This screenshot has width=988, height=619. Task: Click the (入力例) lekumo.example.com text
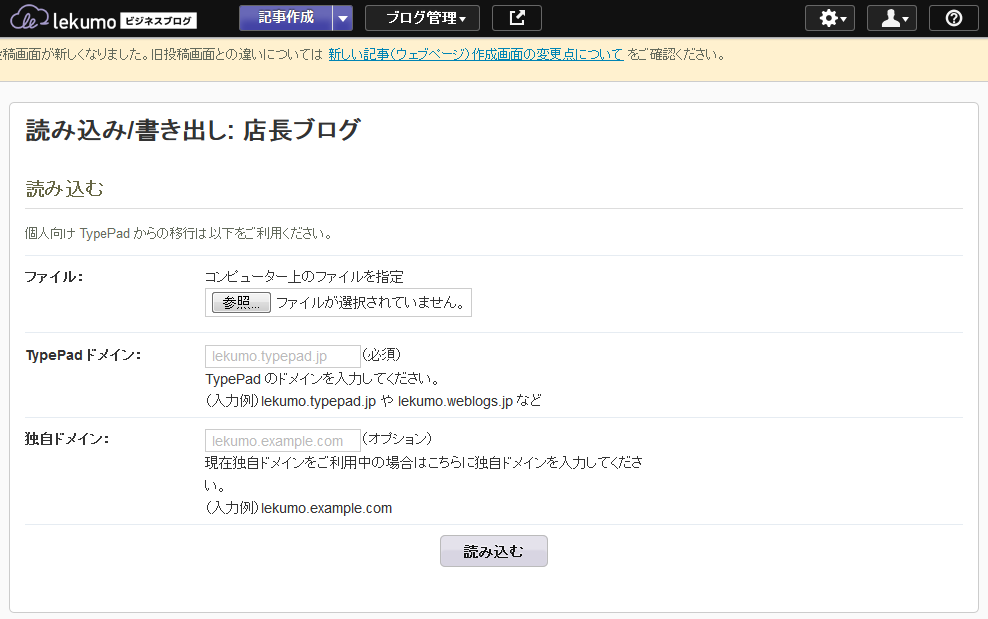[x=299, y=508]
